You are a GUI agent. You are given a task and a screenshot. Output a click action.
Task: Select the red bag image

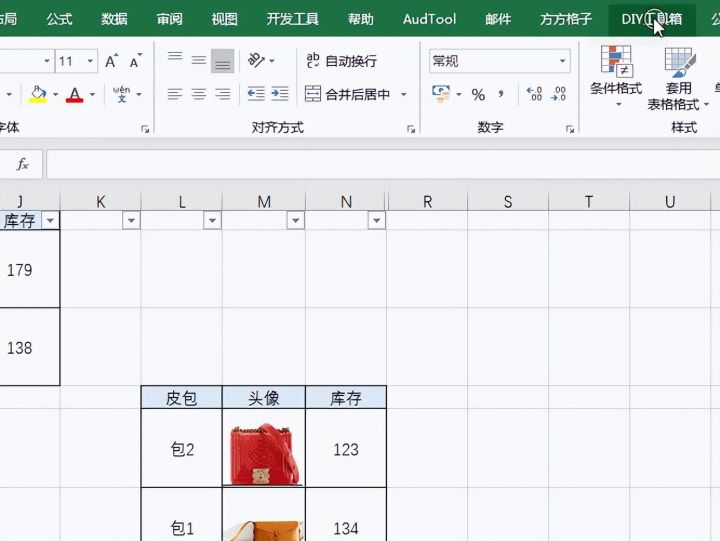263,454
